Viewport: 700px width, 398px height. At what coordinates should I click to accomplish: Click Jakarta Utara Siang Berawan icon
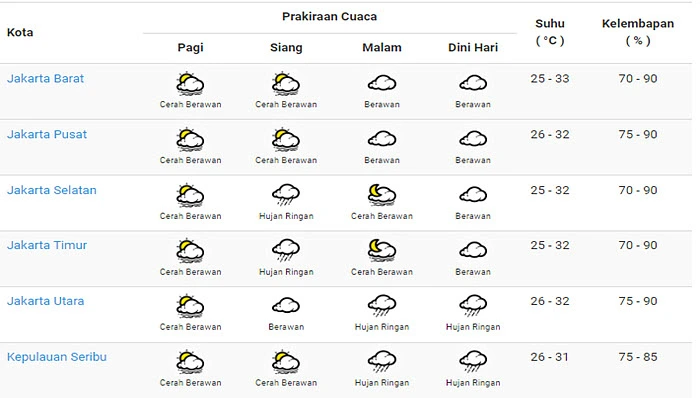click(286, 306)
